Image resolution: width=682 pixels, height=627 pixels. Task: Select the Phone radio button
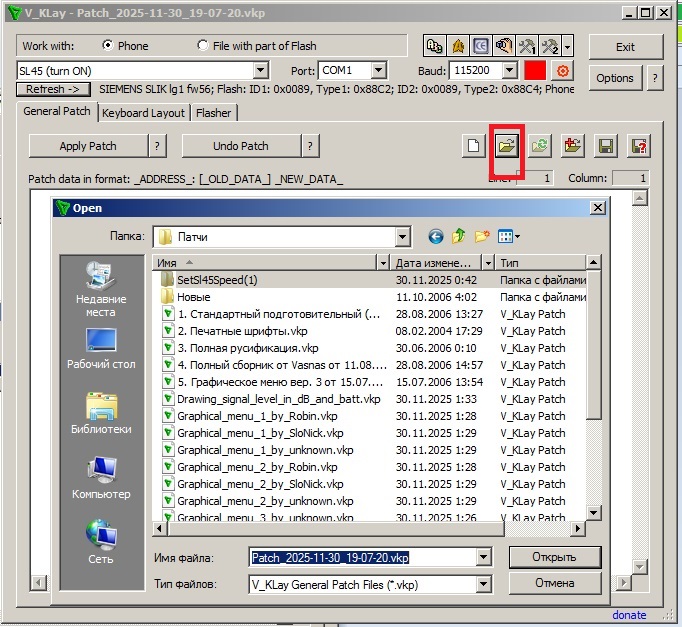(x=109, y=46)
